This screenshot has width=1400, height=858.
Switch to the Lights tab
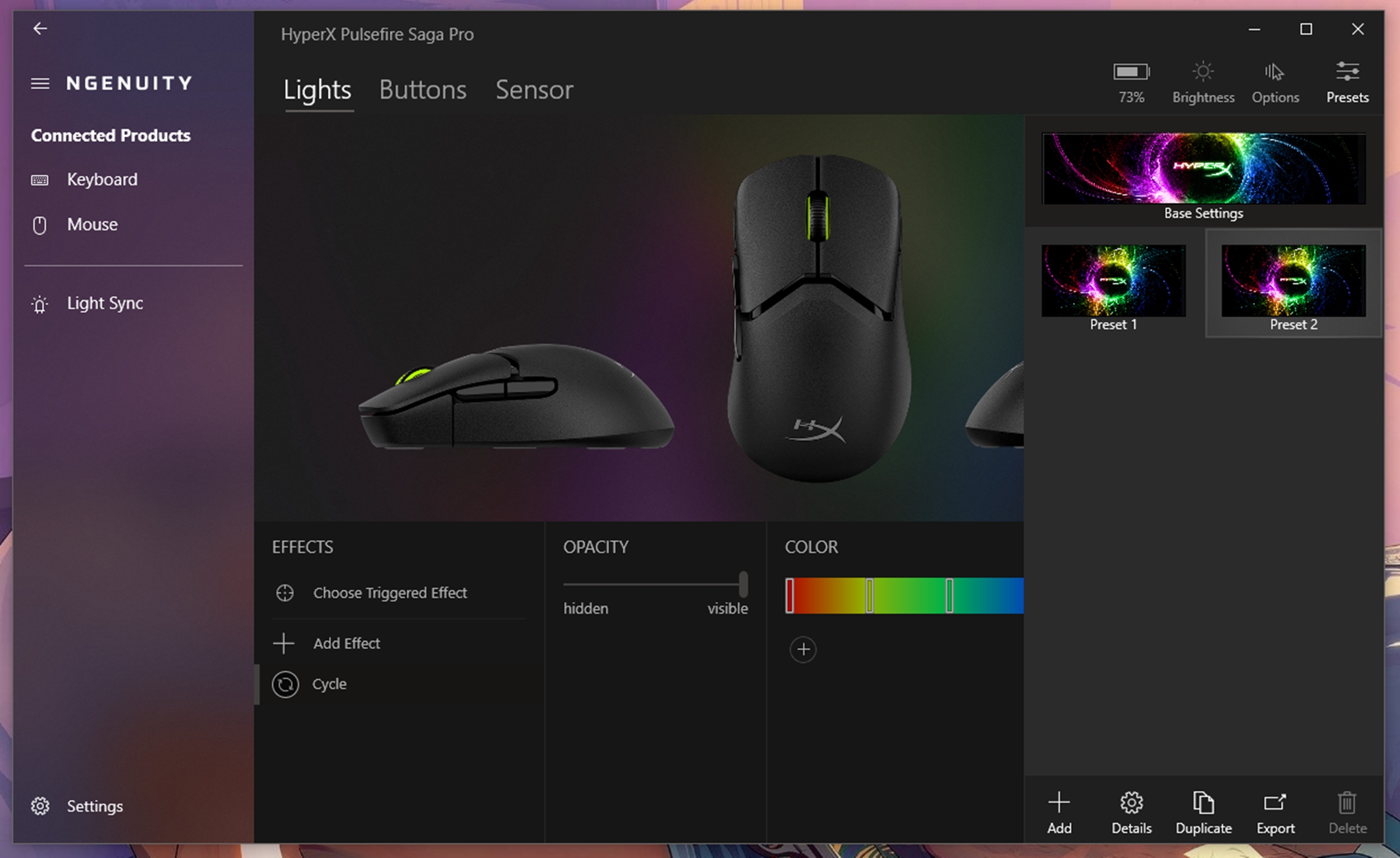318,90
